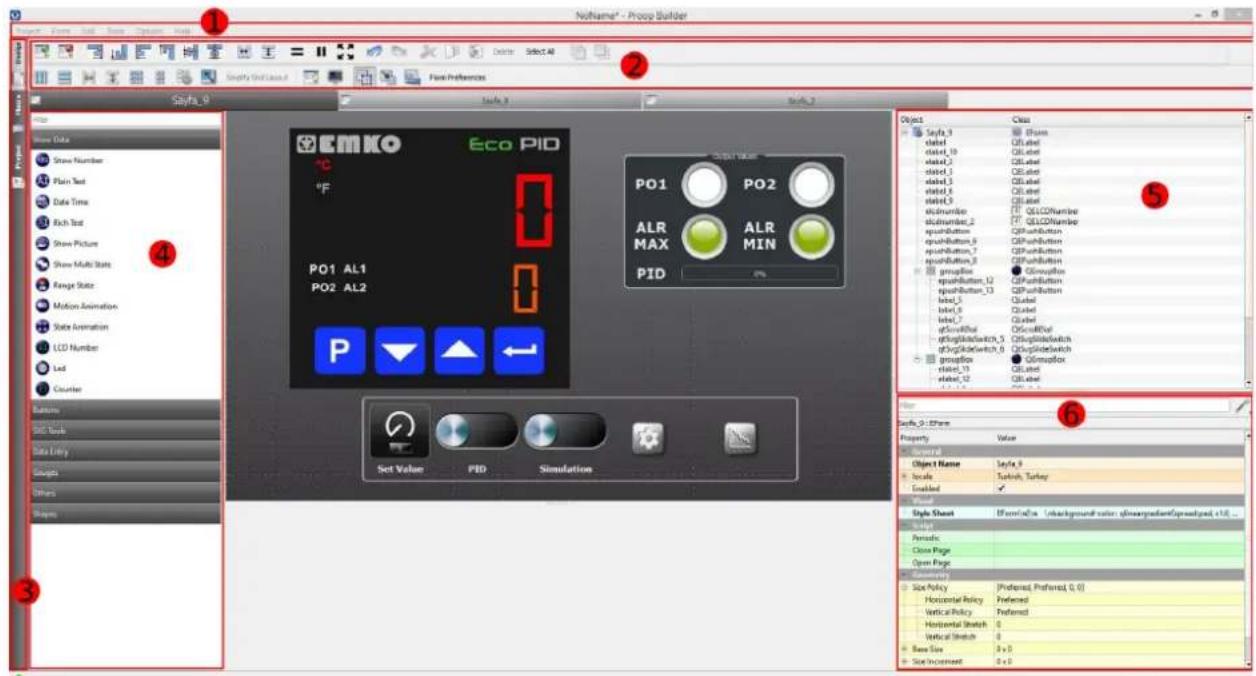Viewport: 1256px width, 676px height.
Task: Click the scissors cut icon
Action: (x=430, y=51)
